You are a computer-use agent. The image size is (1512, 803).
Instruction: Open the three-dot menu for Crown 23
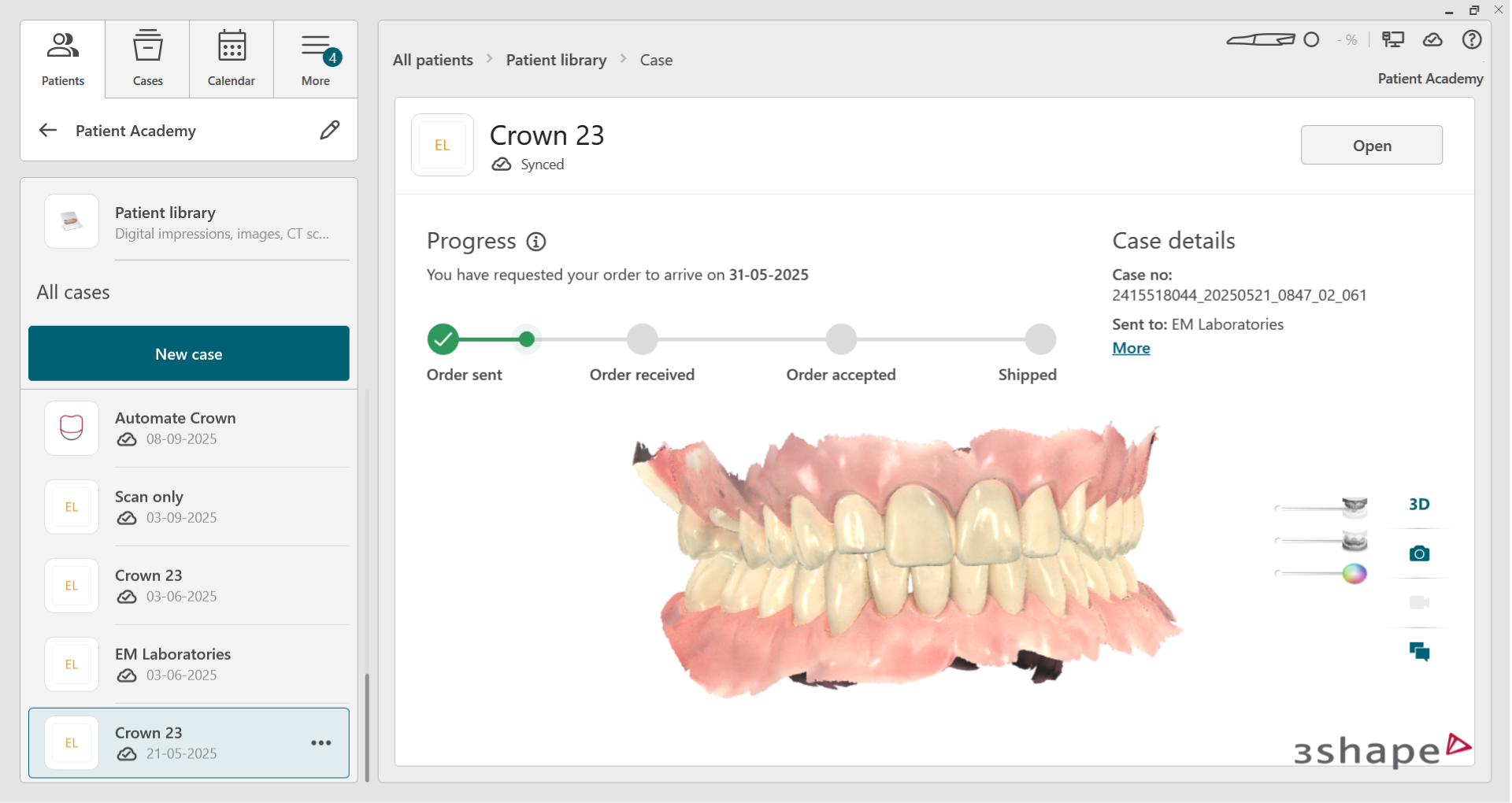point(321,743)
